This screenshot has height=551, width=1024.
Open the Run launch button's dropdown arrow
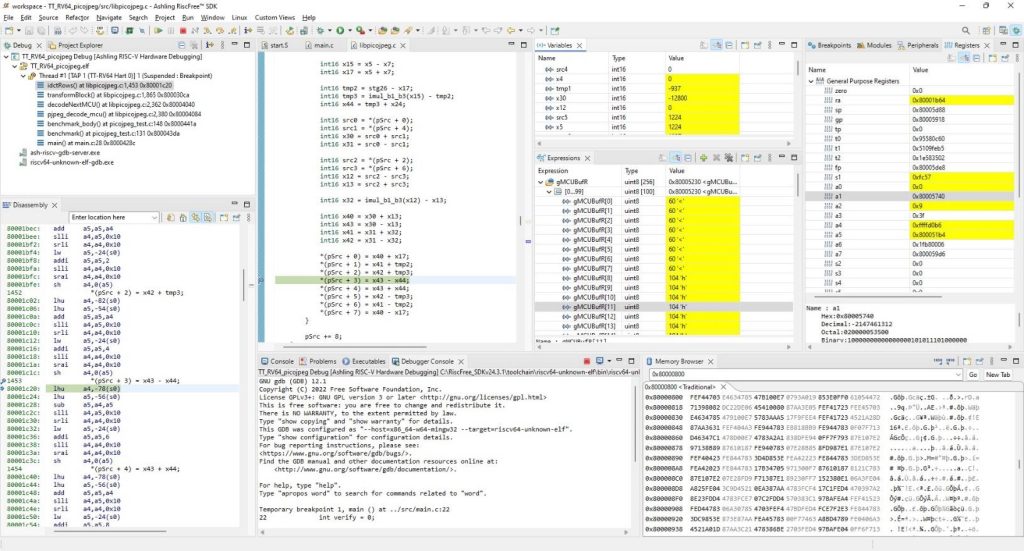(350, 30)
